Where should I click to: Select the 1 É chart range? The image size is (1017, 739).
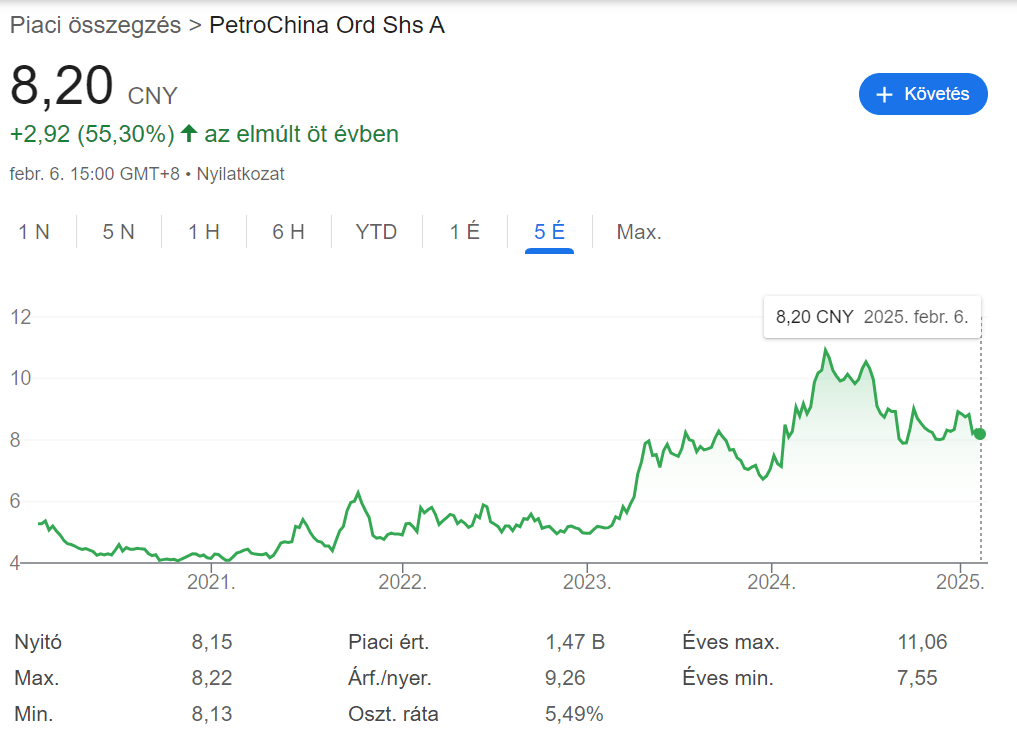click(x=463, y=231)
